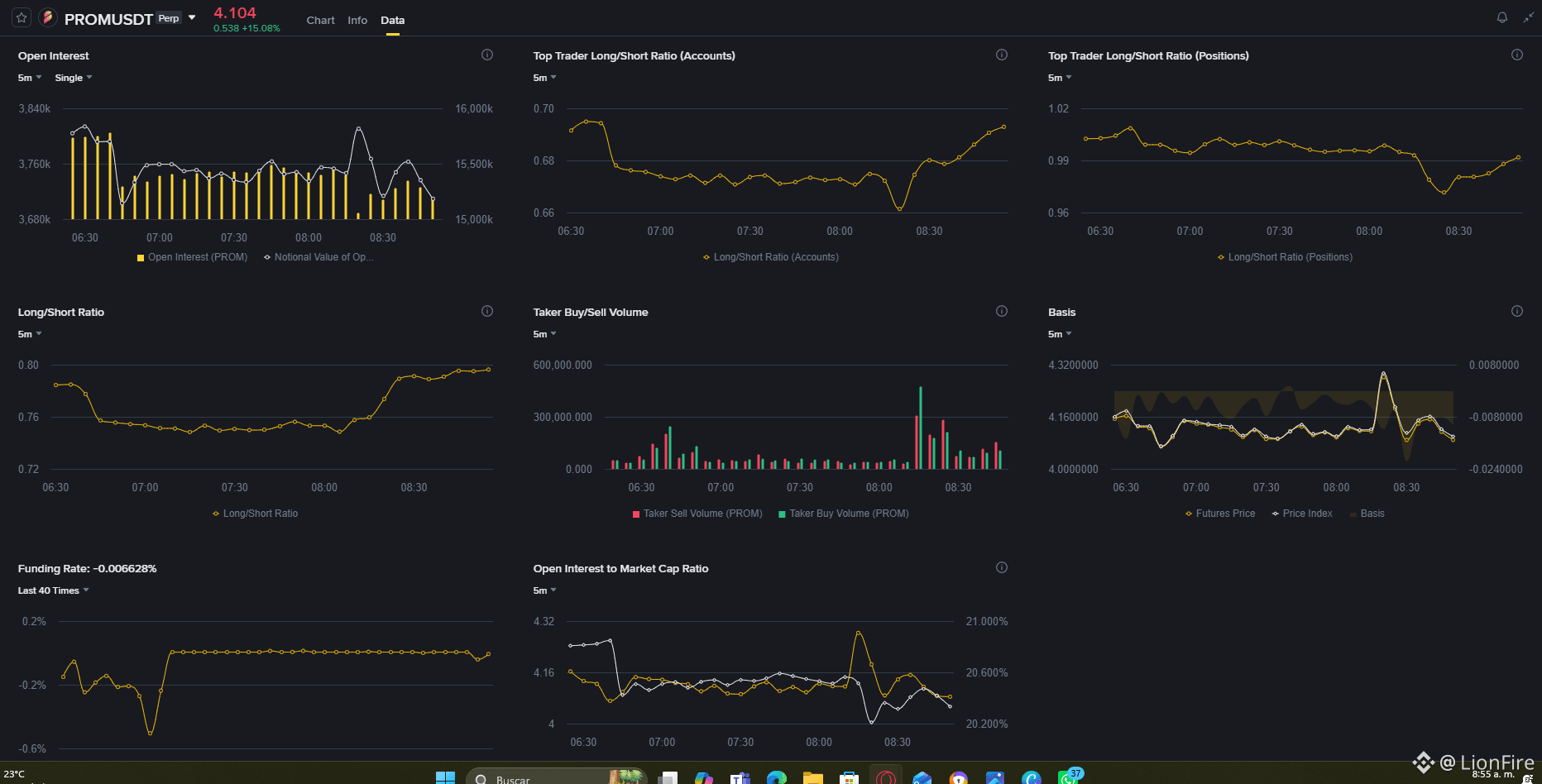Image resolution: width=1542 pixels, height=784 pixels.
Task: Click the Taker Buy/Sell Volume chart title
Action: [x=591, y=312]
